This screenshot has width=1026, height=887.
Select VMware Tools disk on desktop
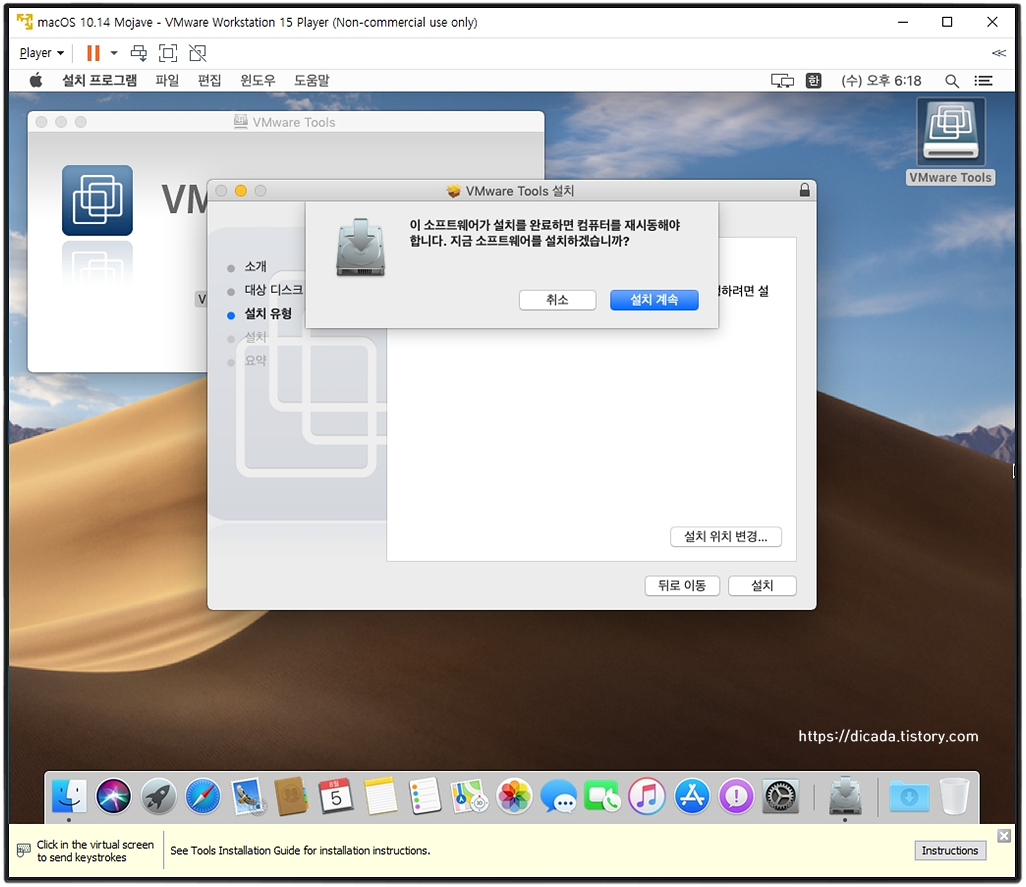[x=951, y=141]
